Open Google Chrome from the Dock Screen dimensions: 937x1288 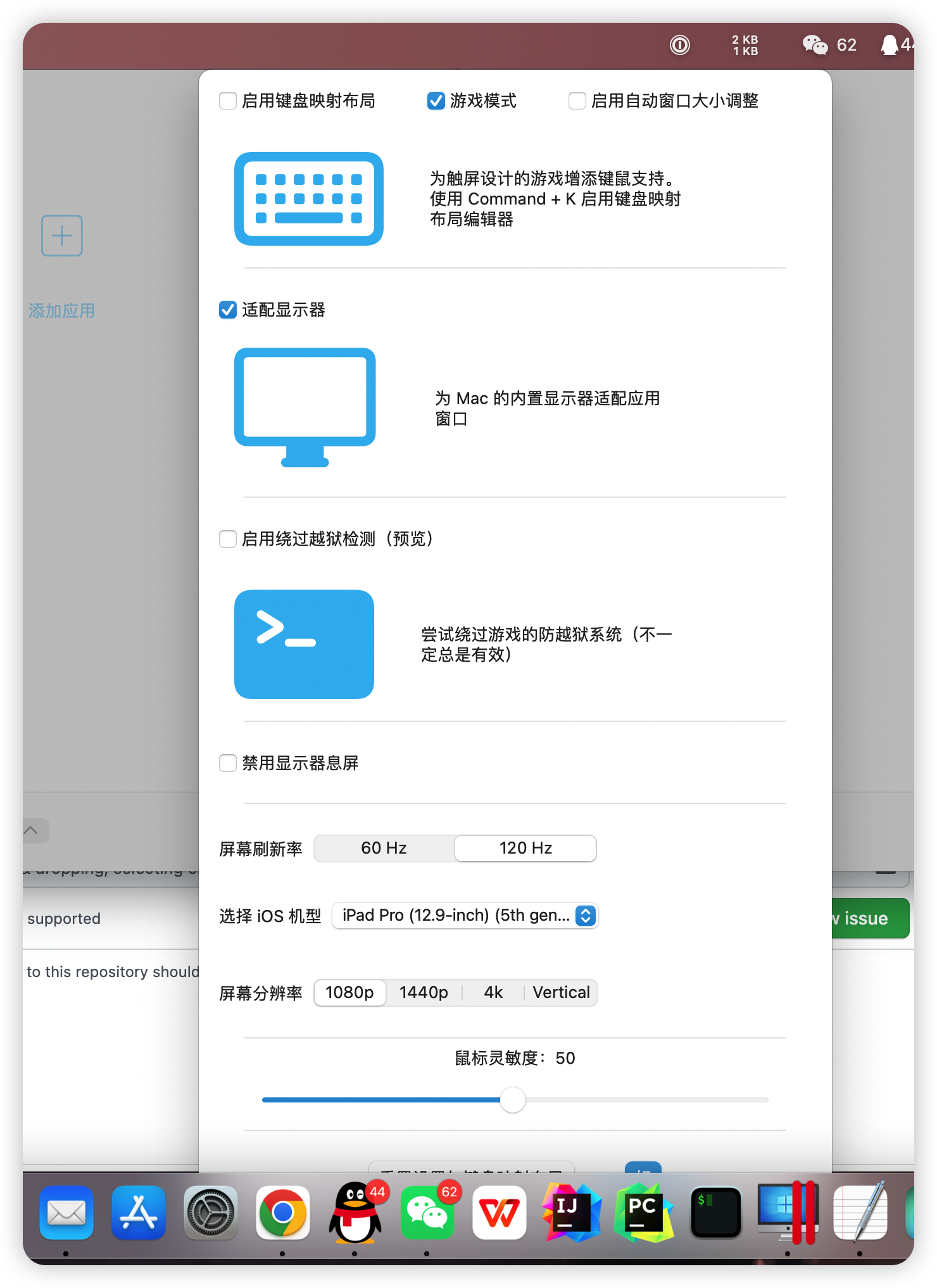click(x=283, y=1213)
